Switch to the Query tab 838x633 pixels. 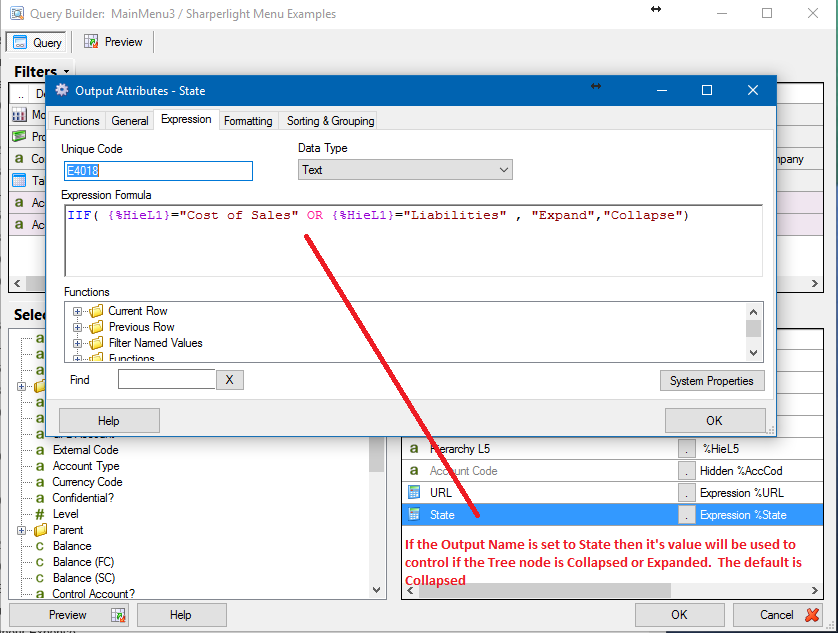click(37, 42)
